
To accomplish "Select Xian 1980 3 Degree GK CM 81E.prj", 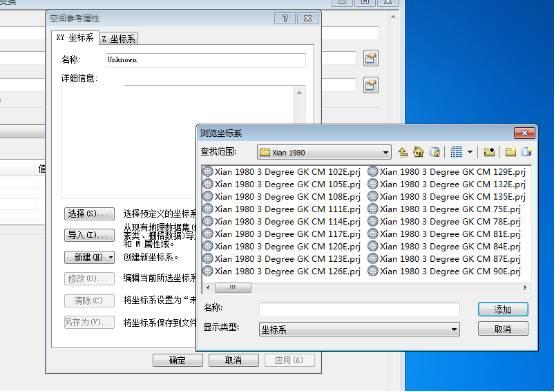I will pos(444,234).
